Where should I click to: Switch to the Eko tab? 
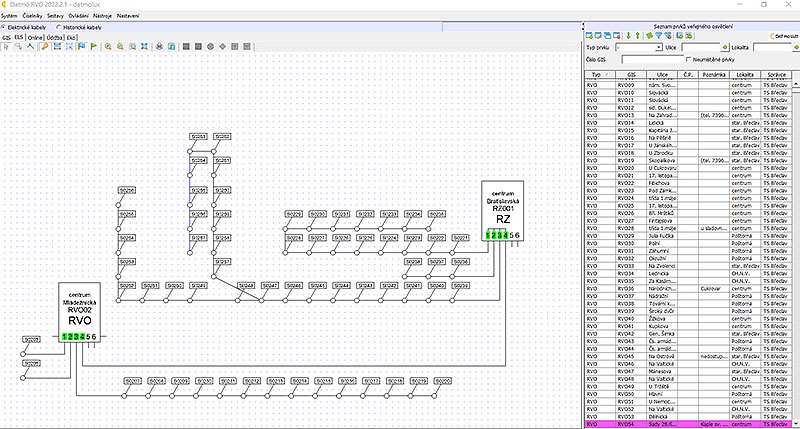(x=71, y=38)
